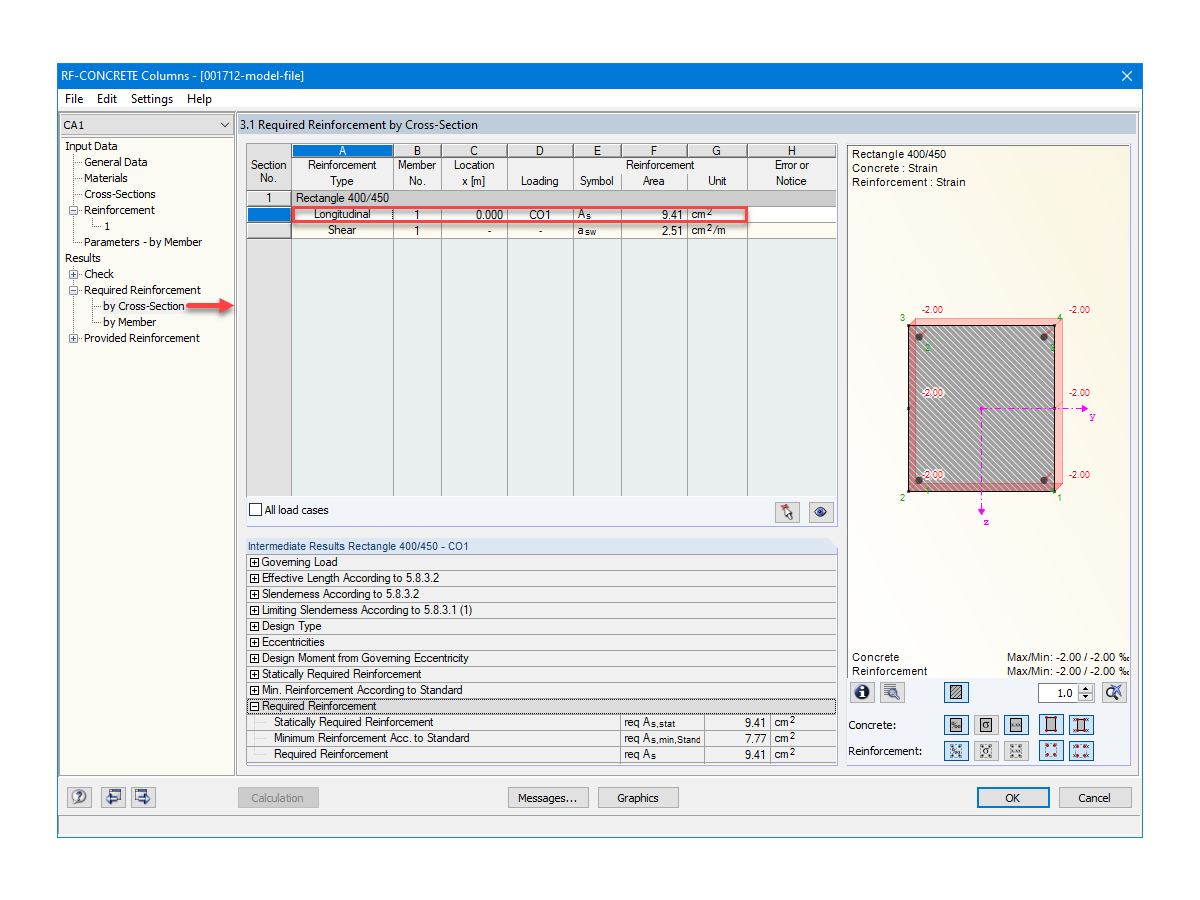Select the Longitudinal reinforcement row
This screenshot has width=1200, height=900.
tap(341, 214)
